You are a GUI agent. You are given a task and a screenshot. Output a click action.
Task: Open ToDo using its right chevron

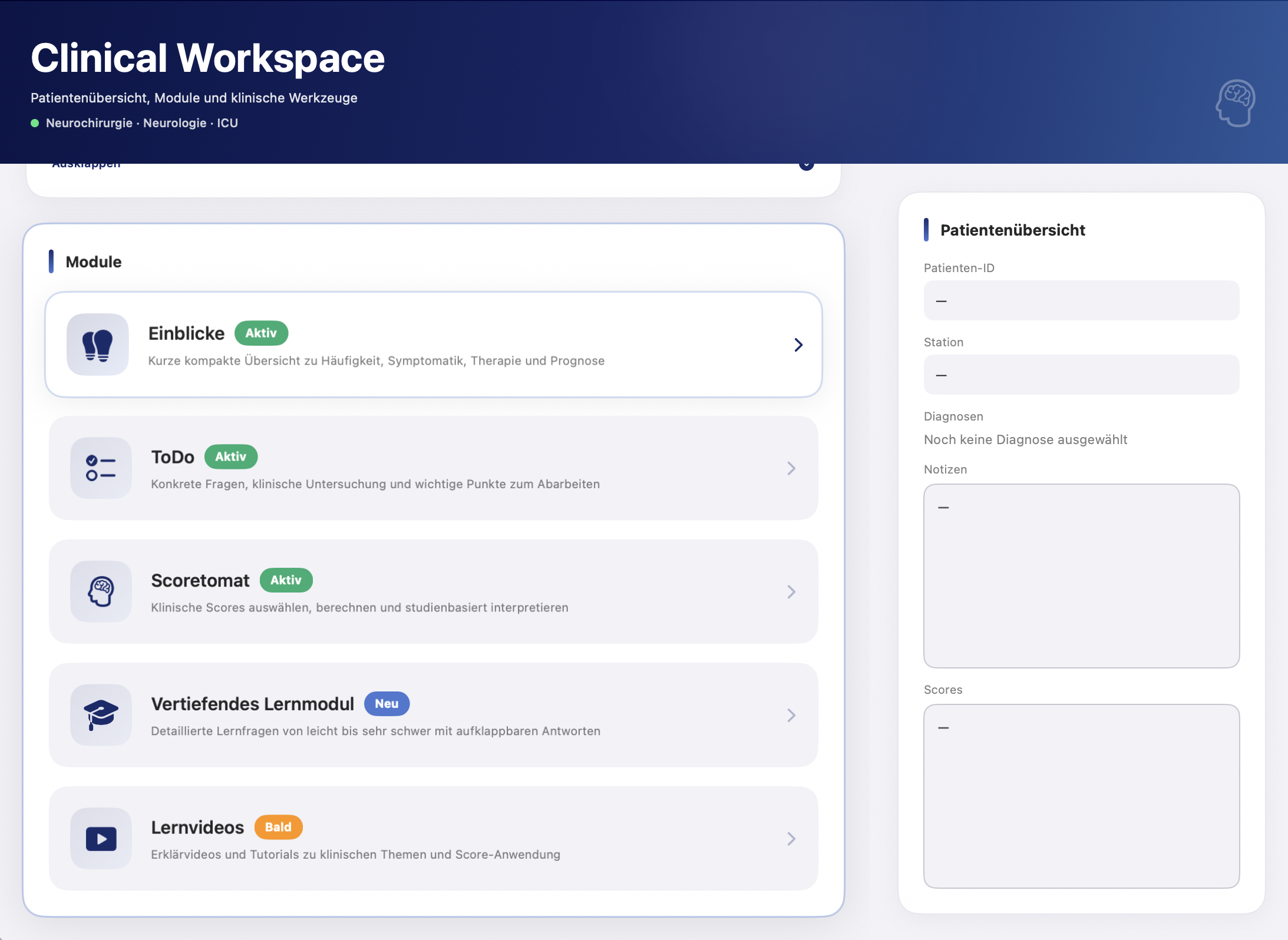click(791, 468)
